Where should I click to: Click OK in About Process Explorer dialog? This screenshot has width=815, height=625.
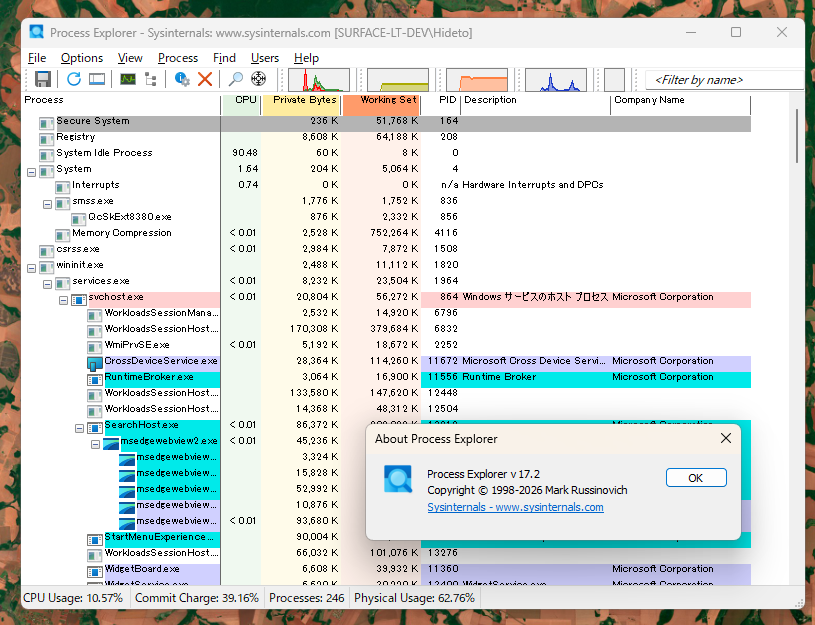696,478
